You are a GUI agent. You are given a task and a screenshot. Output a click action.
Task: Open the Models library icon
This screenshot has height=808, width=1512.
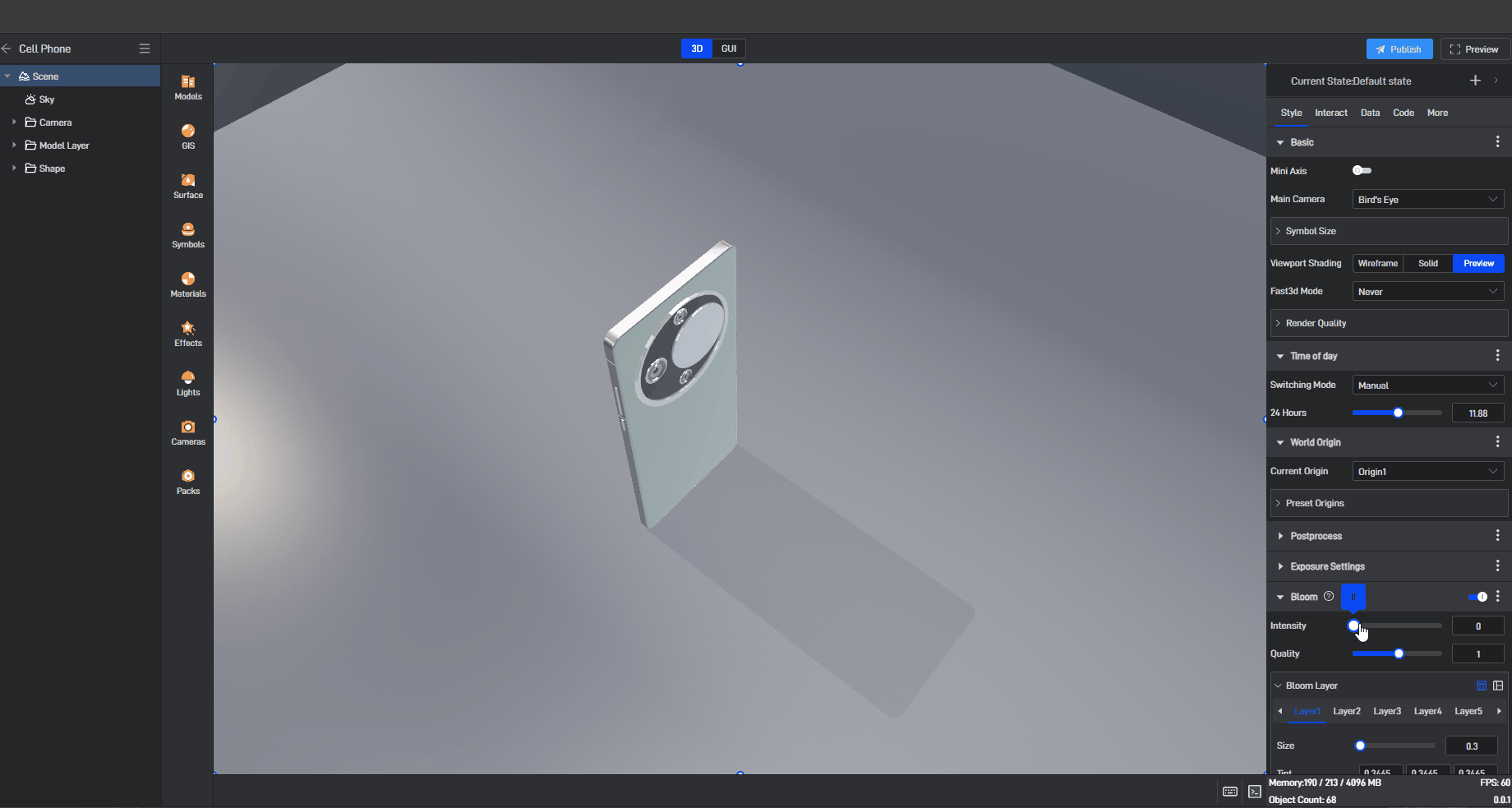[188, 86]
